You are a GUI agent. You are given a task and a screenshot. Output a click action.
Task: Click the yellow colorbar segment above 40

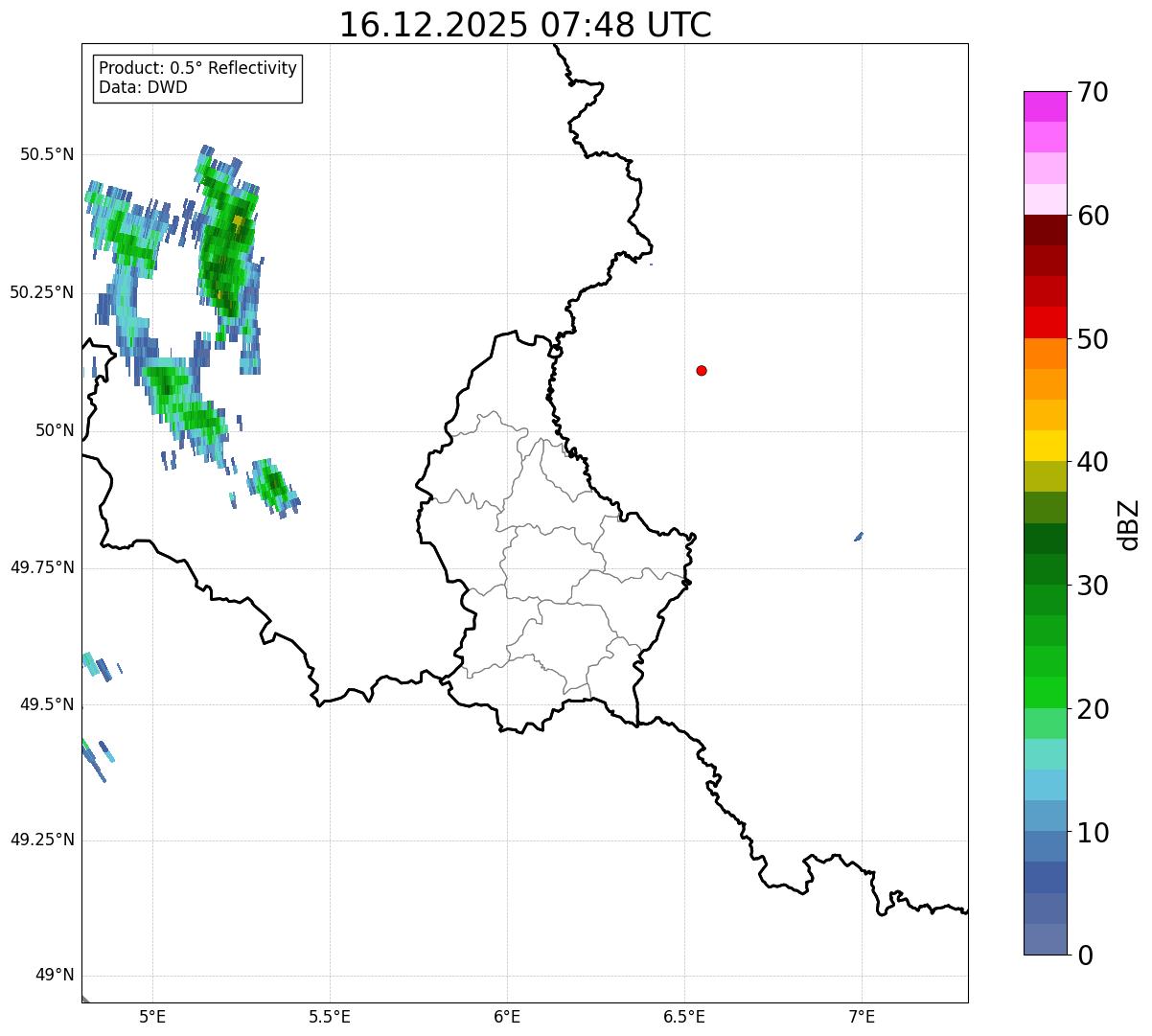pyautogui.click(x=1045, y=446)
